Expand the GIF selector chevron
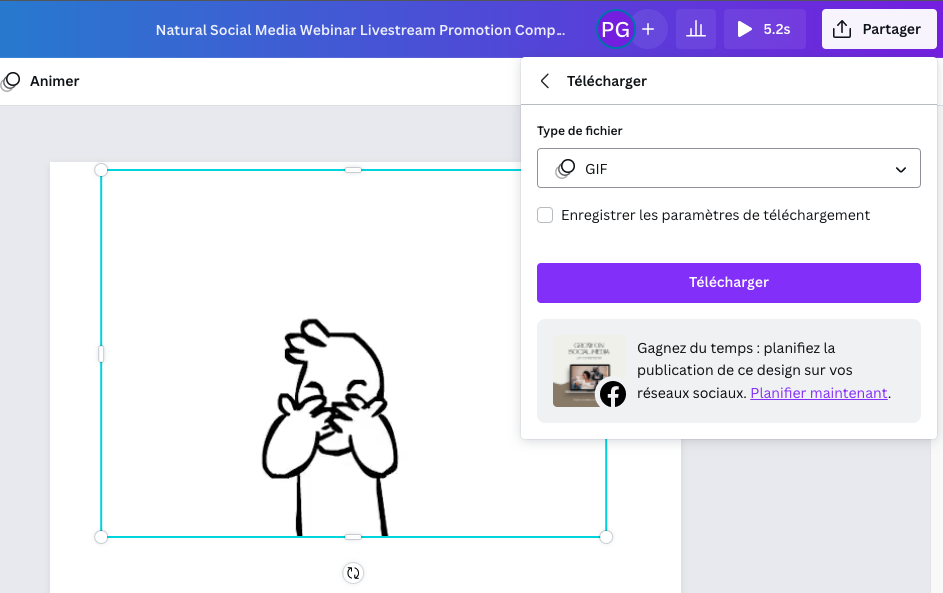The width and height of the screenshot is (943, 593). tap(899, 168)
